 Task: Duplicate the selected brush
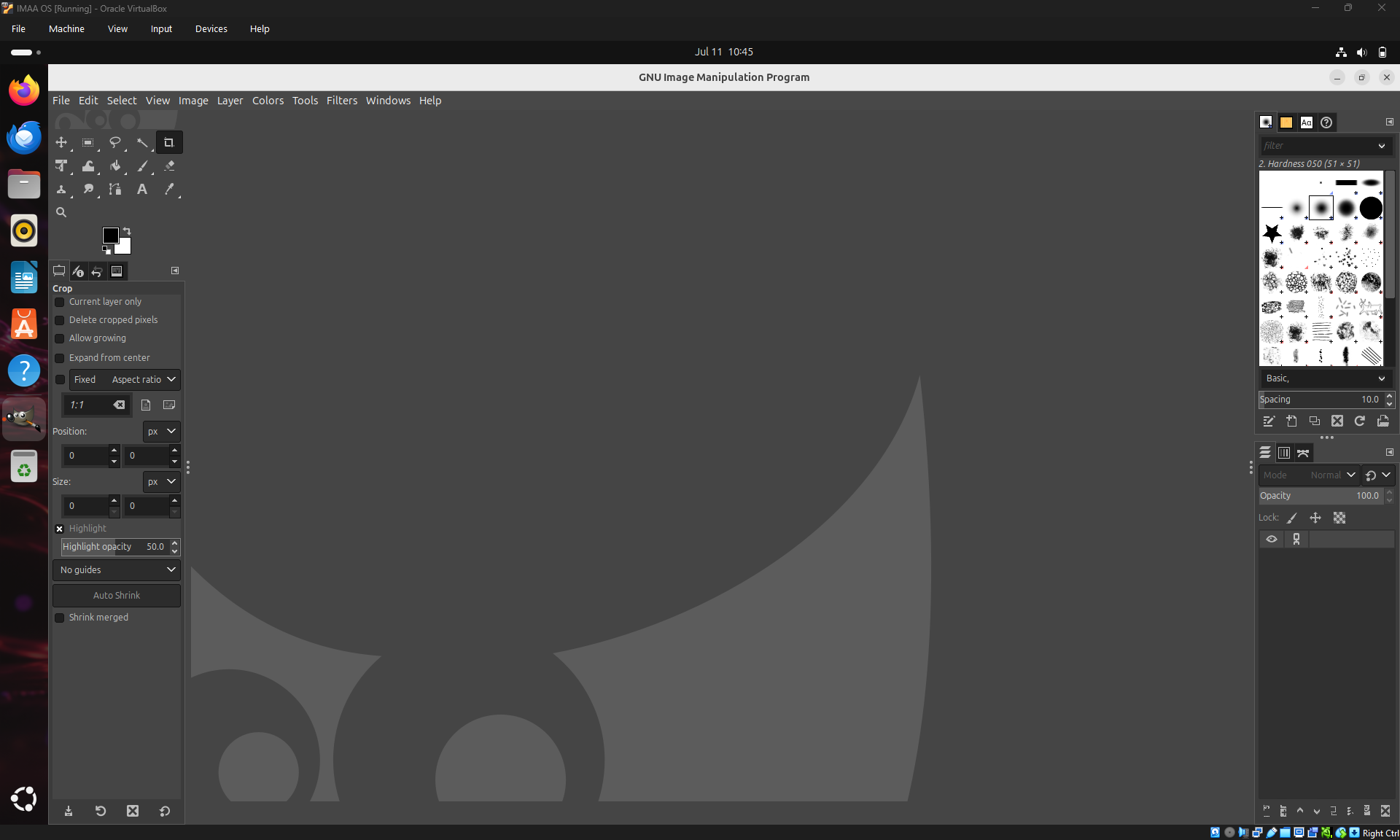[1314, 421]
